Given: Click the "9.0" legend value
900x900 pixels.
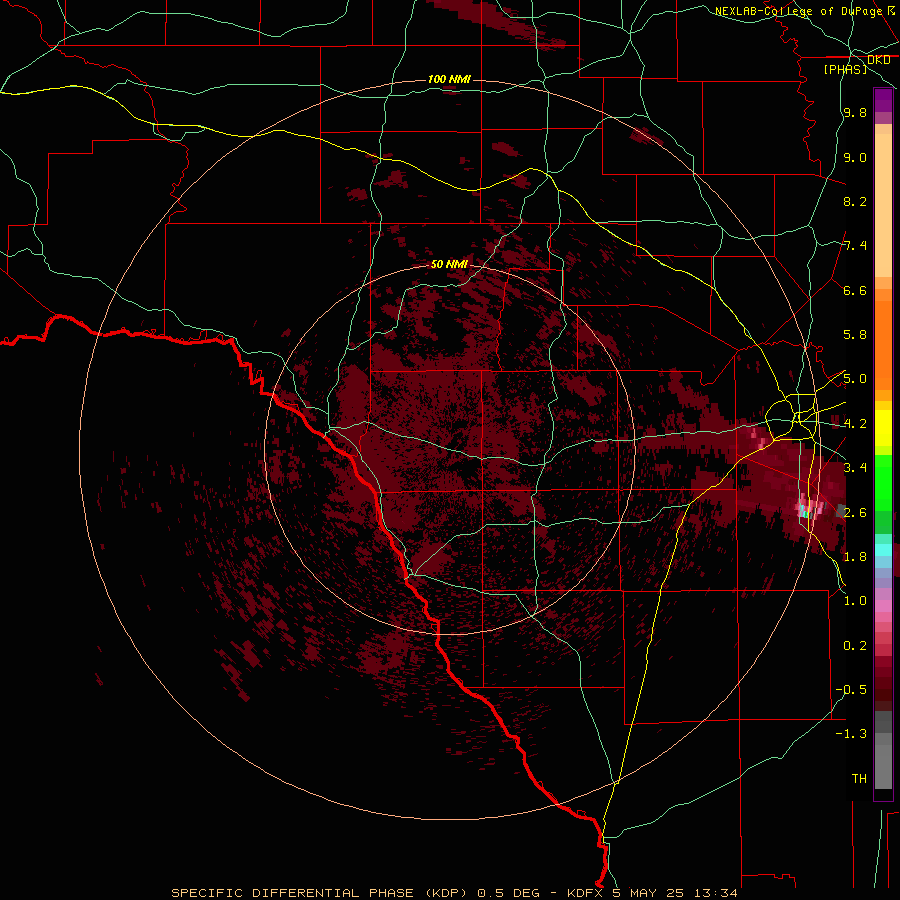Looking at the screenshot, I should coord(855,157).
